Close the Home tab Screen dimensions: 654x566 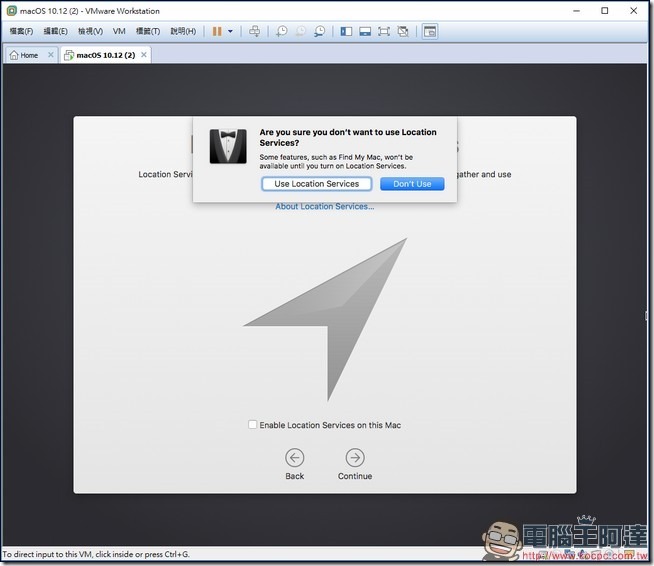(x=50, y=55)
